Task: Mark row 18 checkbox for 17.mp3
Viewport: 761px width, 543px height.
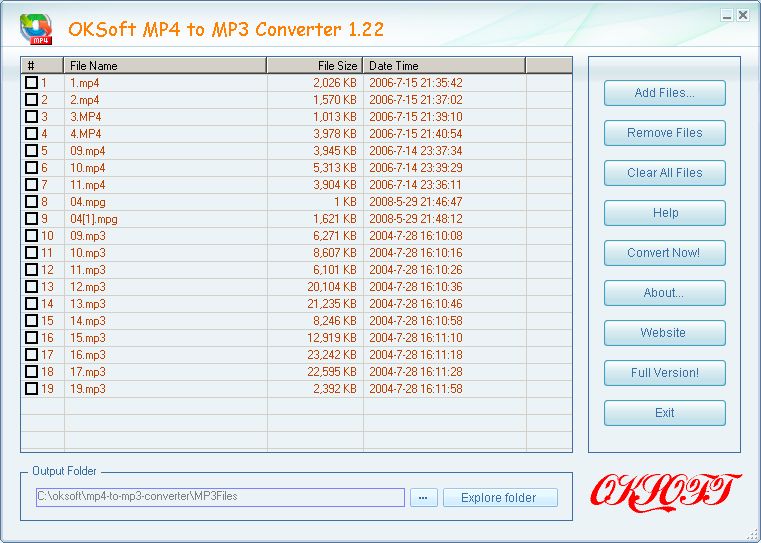Action: [x=32, y=371]
